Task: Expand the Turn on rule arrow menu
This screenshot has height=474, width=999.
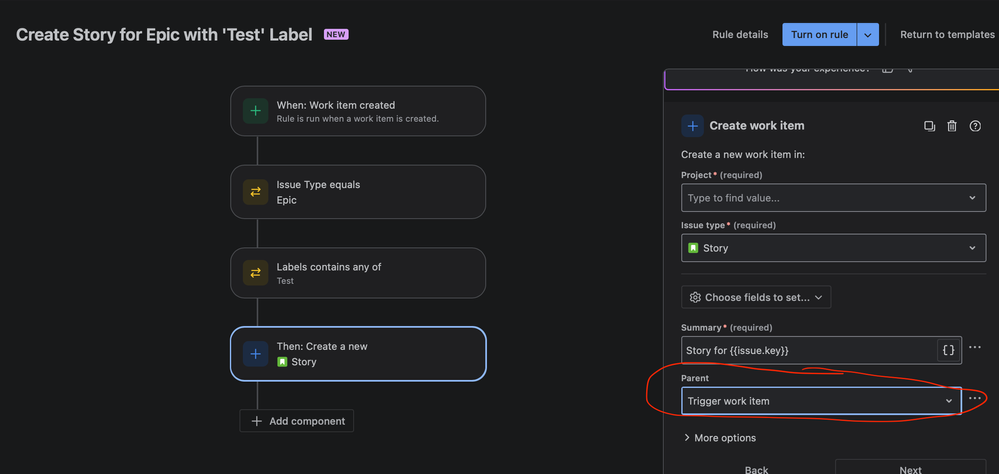Action: click(868, 35)
